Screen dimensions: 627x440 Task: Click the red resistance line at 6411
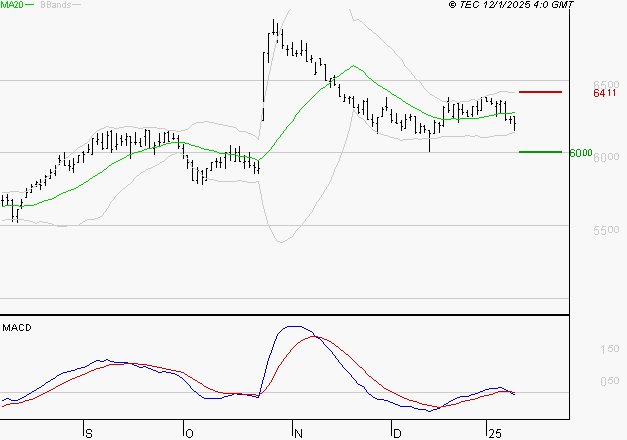tap(540, 92)
